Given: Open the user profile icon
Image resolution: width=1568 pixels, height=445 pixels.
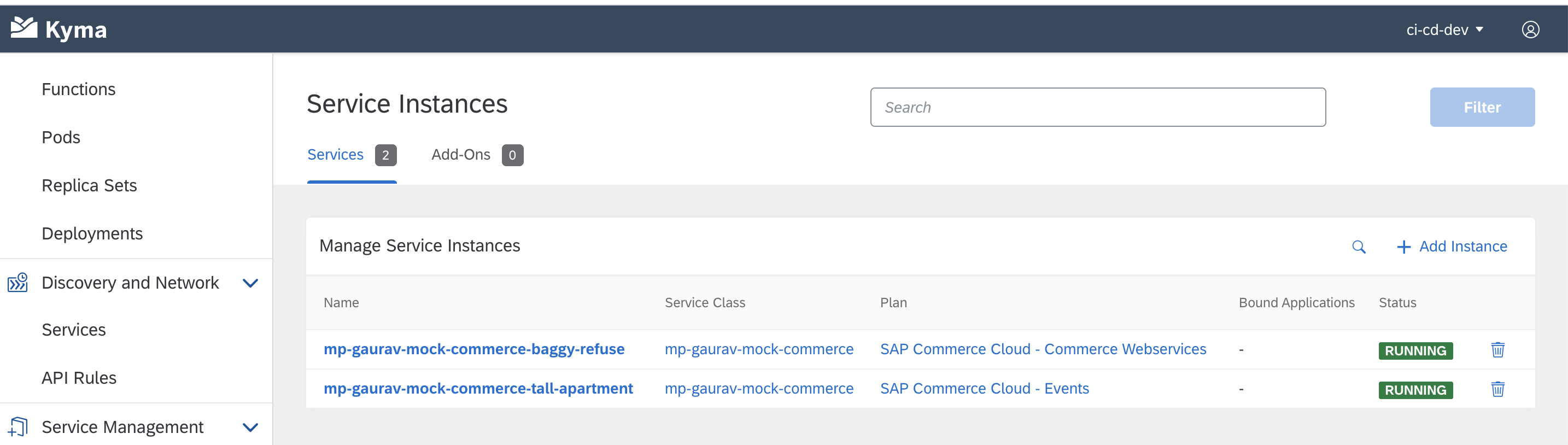Looking at the screenshot, I should click(x=1530, y=29).
